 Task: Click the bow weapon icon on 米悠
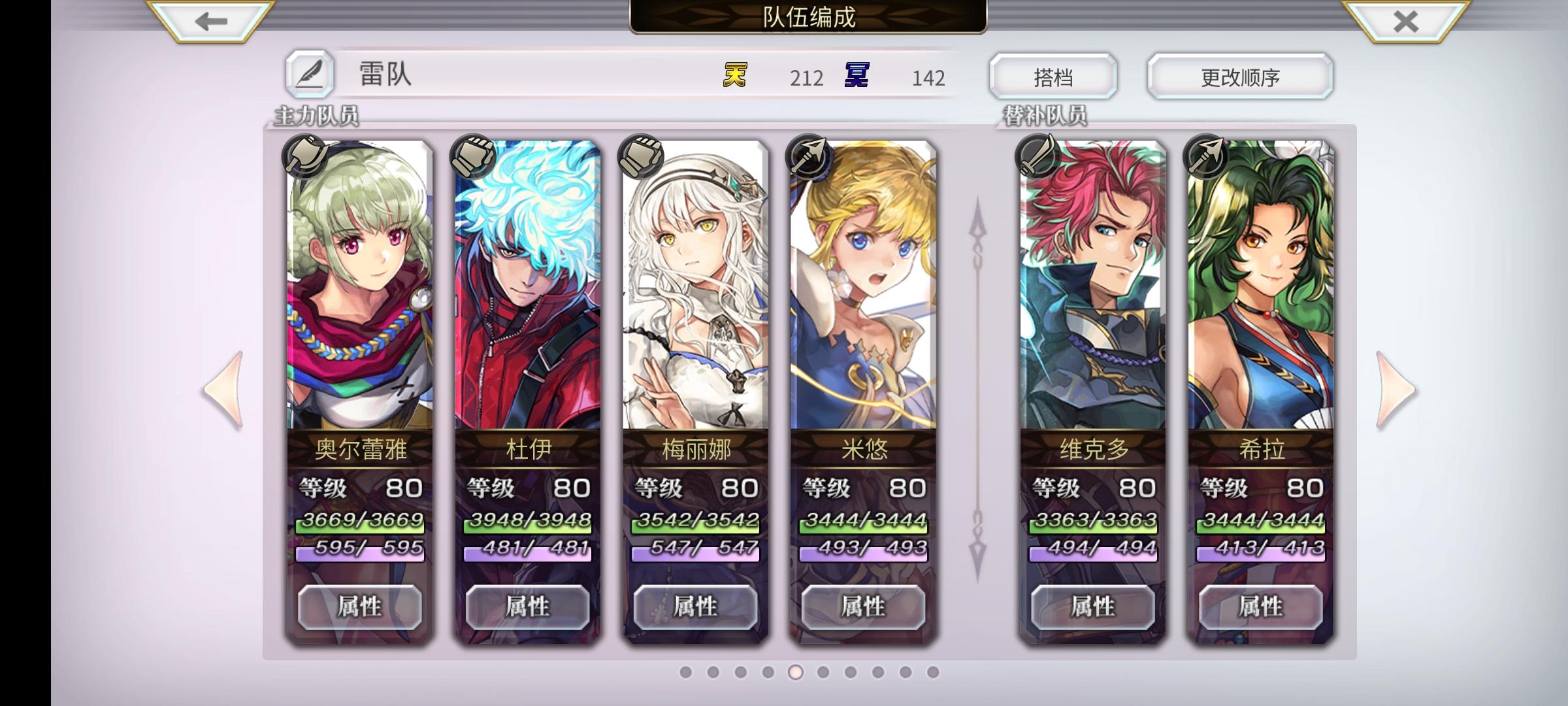tap(808, 157)
